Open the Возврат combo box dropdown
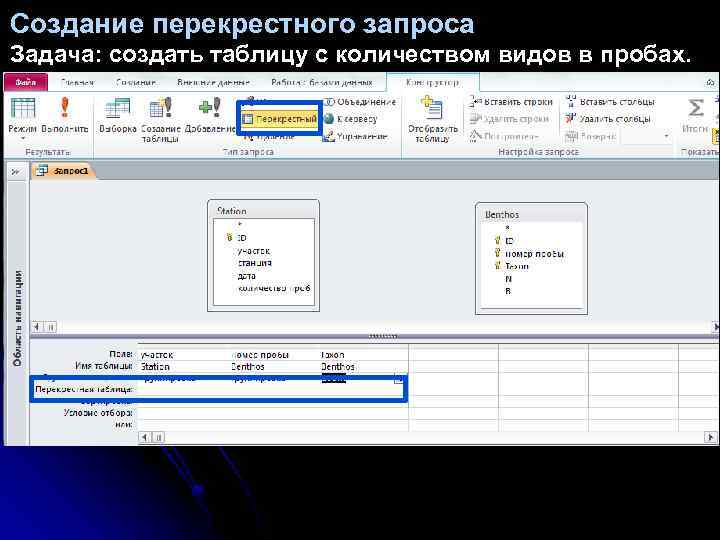Viewport: 720px width, 540px height. 666,136
